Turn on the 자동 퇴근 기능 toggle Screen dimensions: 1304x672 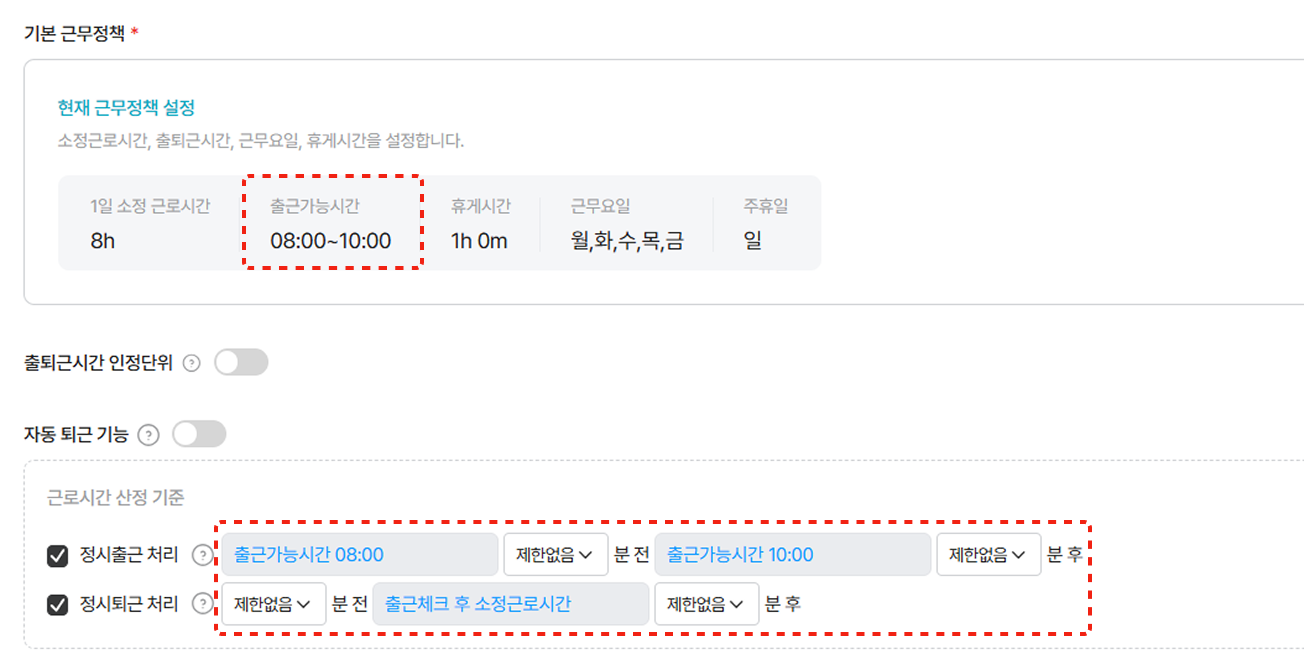tap(199, 434)
